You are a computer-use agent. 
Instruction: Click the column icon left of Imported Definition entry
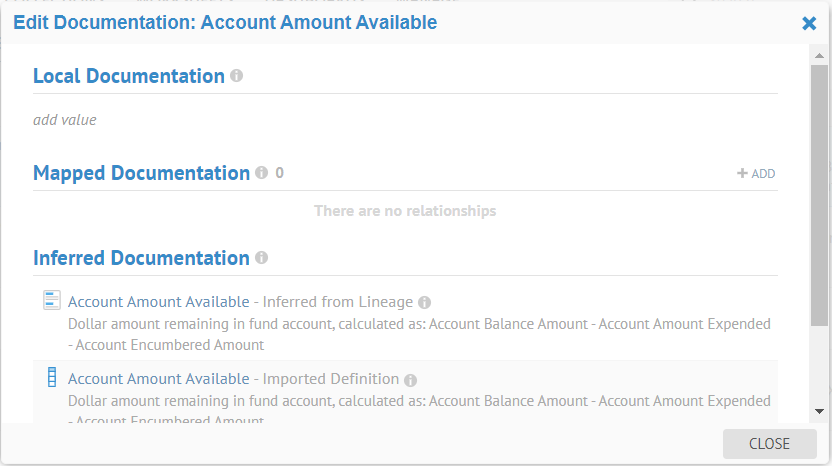click(x=52, y=378)
